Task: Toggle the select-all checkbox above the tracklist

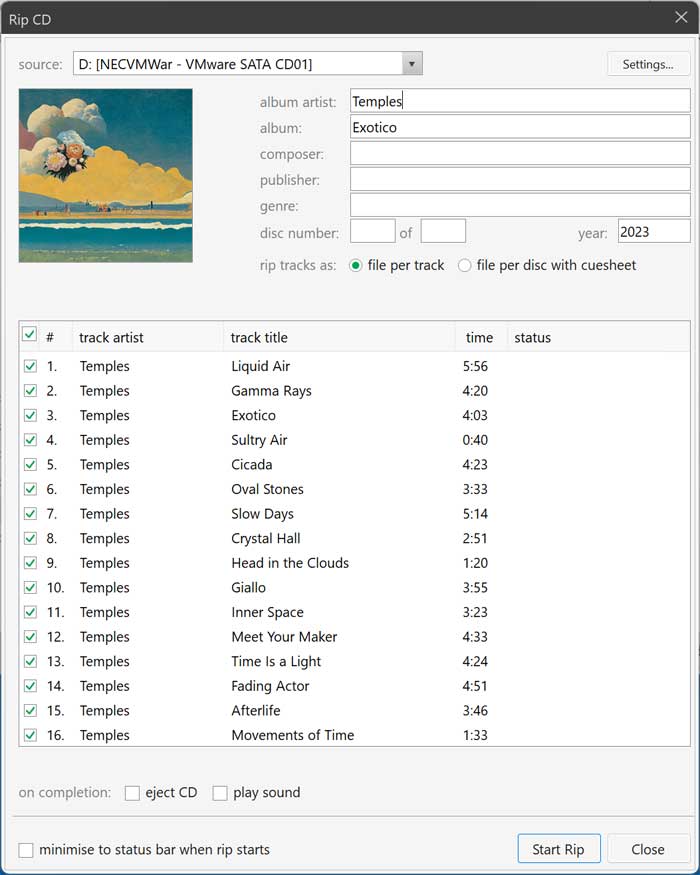Action: coord(29,334)
